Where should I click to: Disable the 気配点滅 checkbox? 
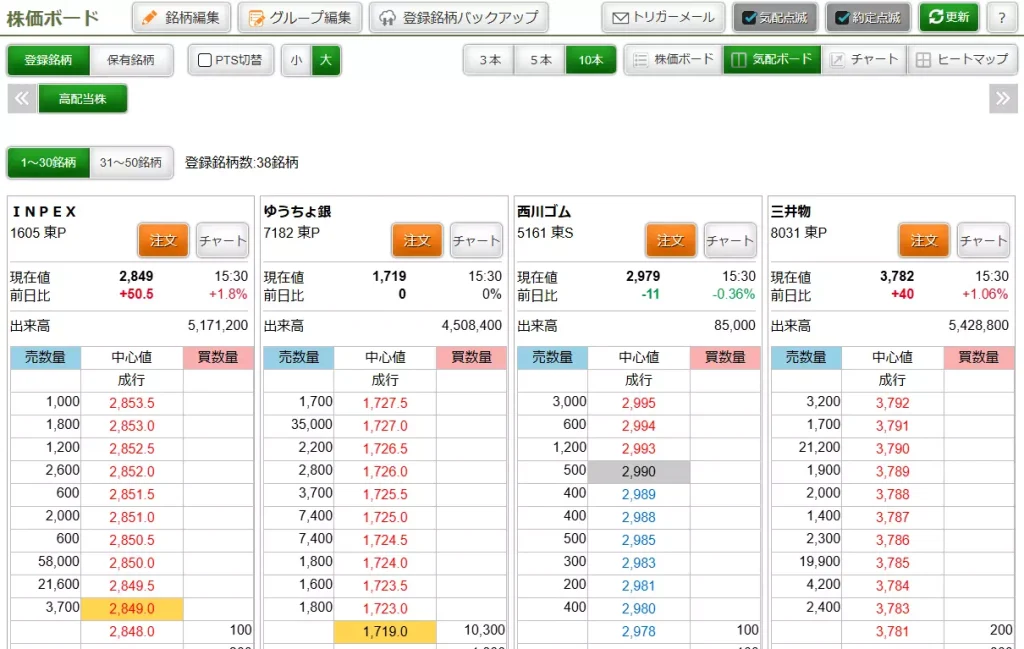[x=749, y=18]
